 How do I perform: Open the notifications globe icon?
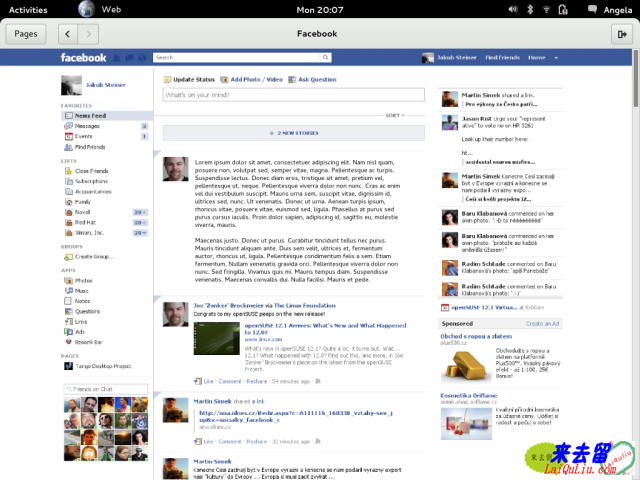tap(142, 58)
